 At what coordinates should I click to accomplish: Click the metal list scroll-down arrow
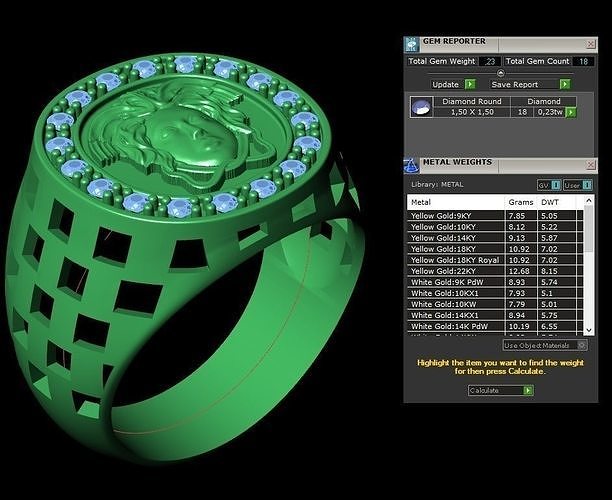[x=589, y=330]
